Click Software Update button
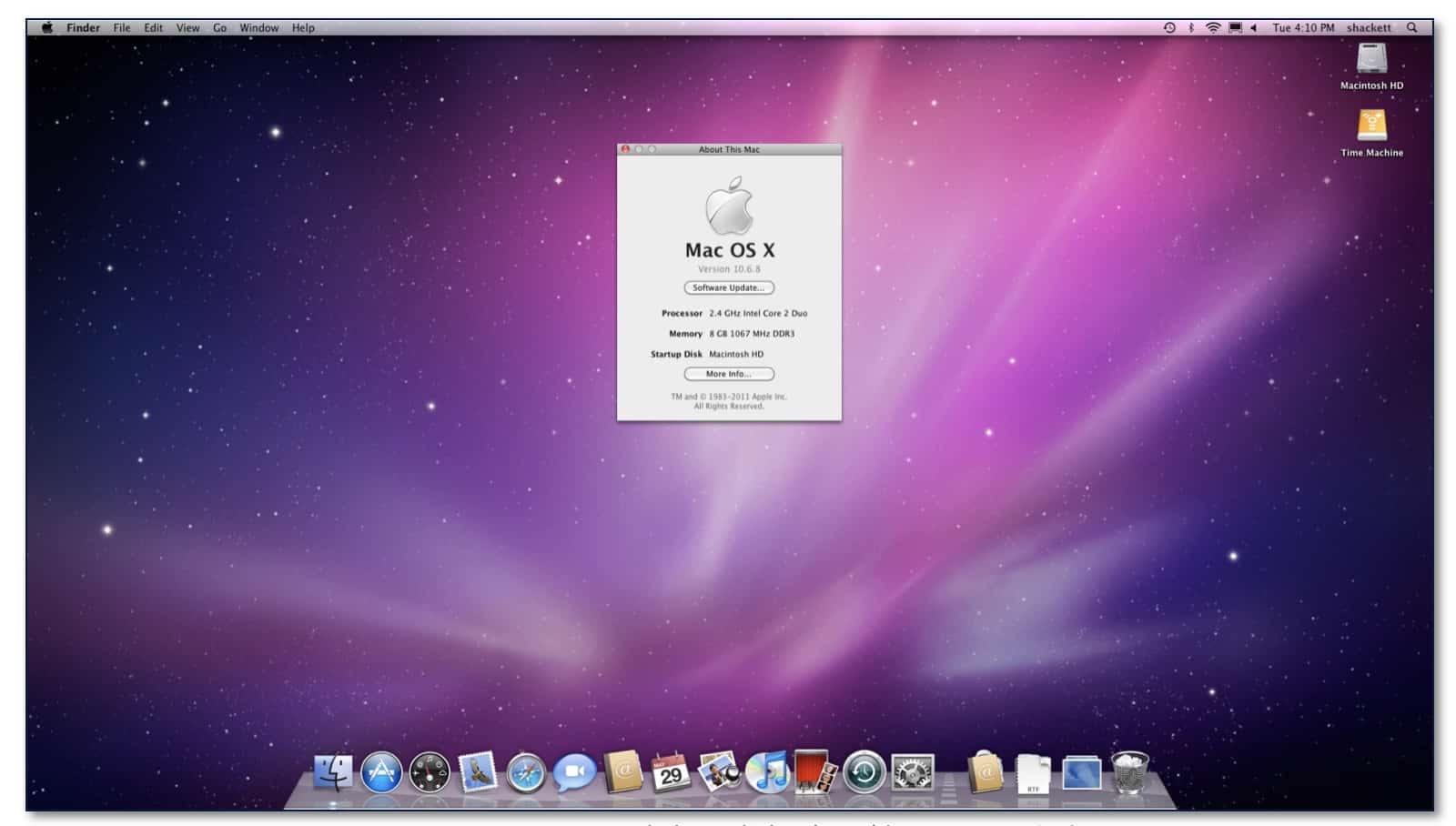Image resolution: width=1456 pixels, height=826 pixels. pos(729,287)
